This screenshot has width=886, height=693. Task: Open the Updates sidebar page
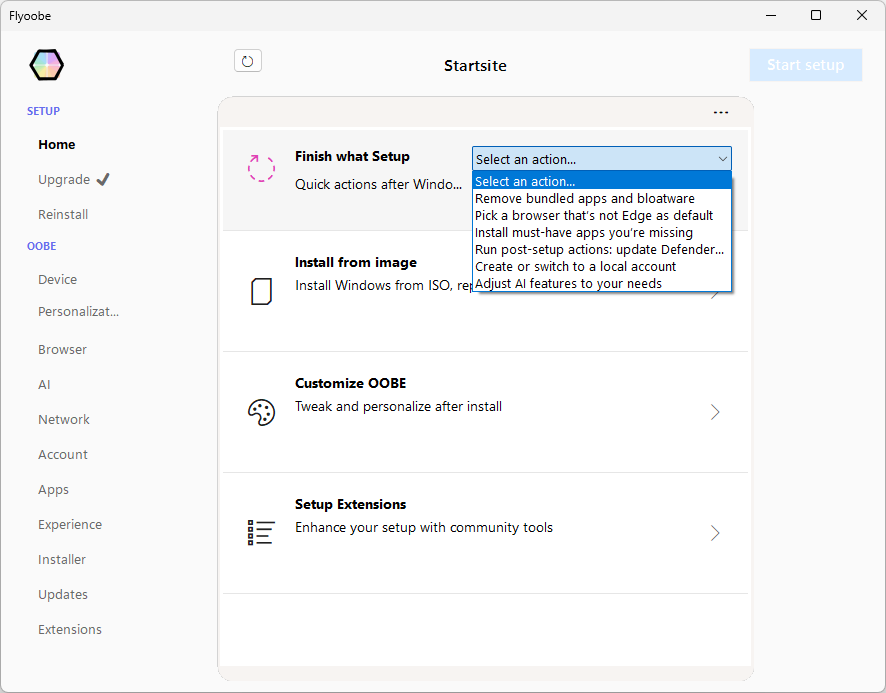click(63, 595)
